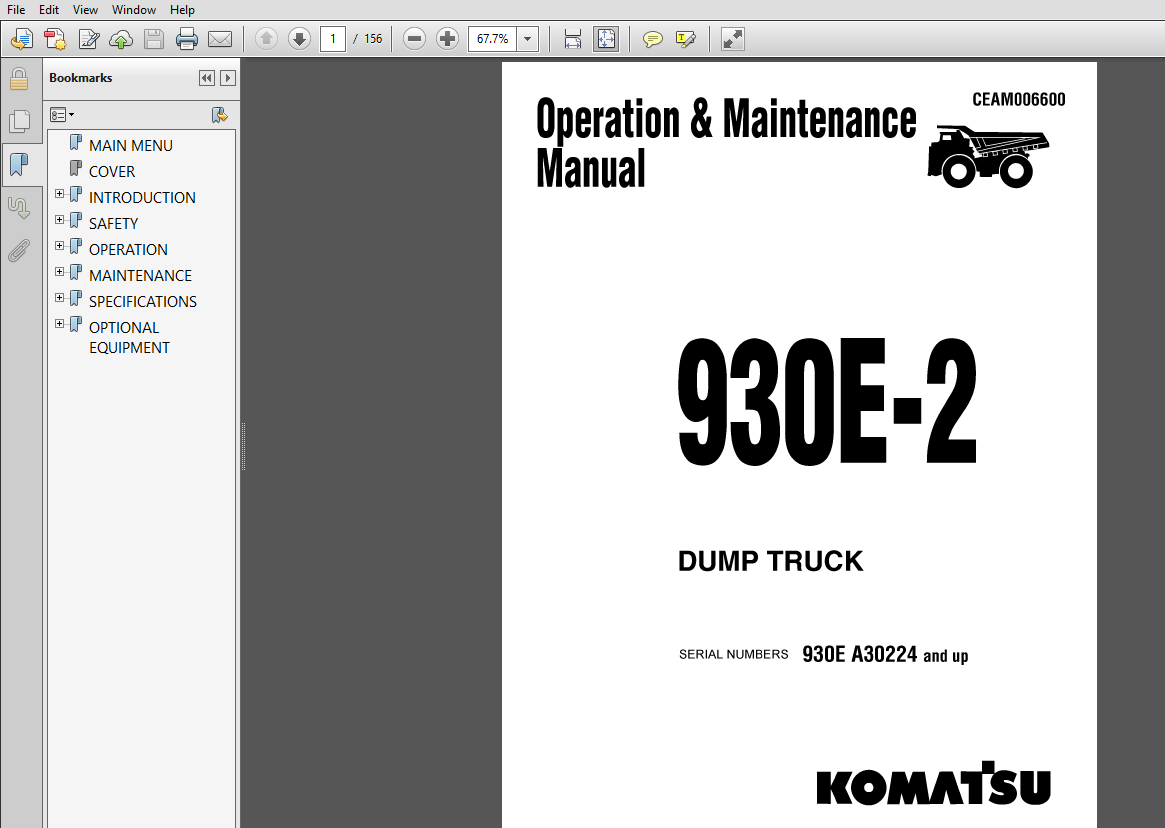
Task: Click the sidebar pane divider handle
Action: [x=243, y=446]
